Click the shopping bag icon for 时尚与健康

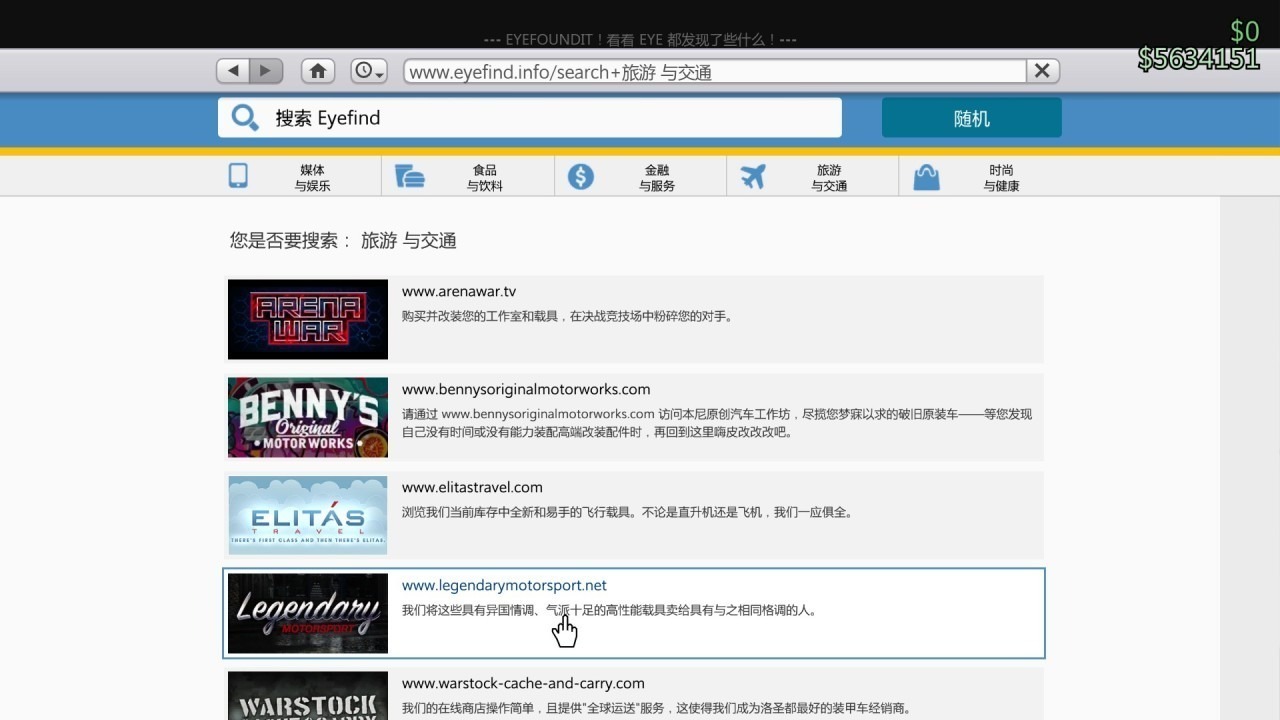pyautogui.click(x=927, y=177)
